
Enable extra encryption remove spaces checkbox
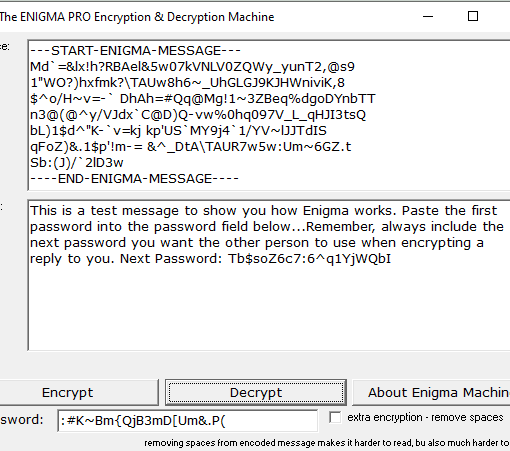335,417
